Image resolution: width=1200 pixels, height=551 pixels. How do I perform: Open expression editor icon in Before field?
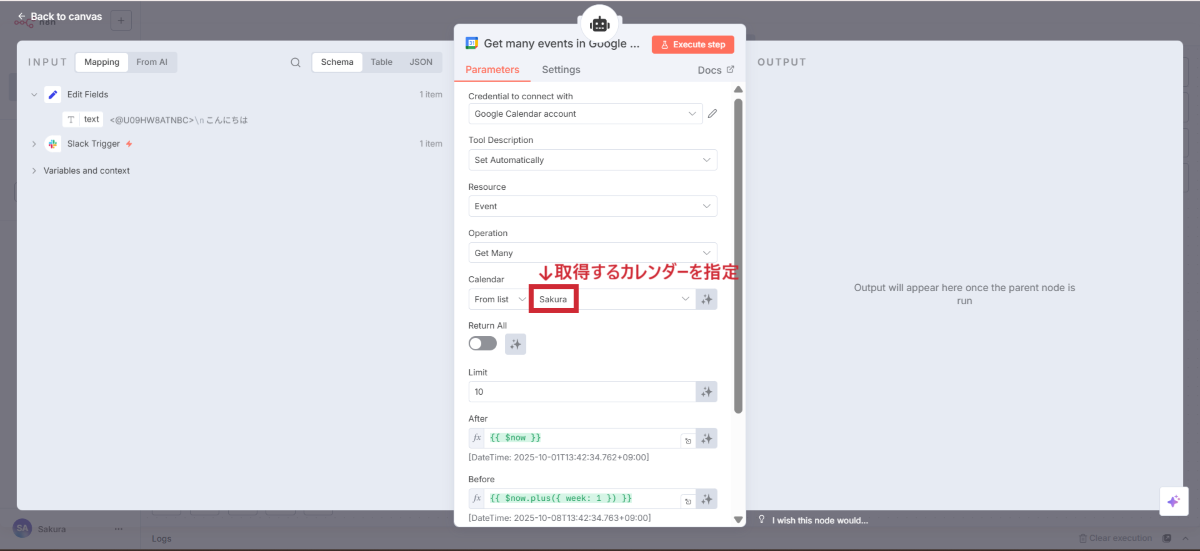(688, 500)
